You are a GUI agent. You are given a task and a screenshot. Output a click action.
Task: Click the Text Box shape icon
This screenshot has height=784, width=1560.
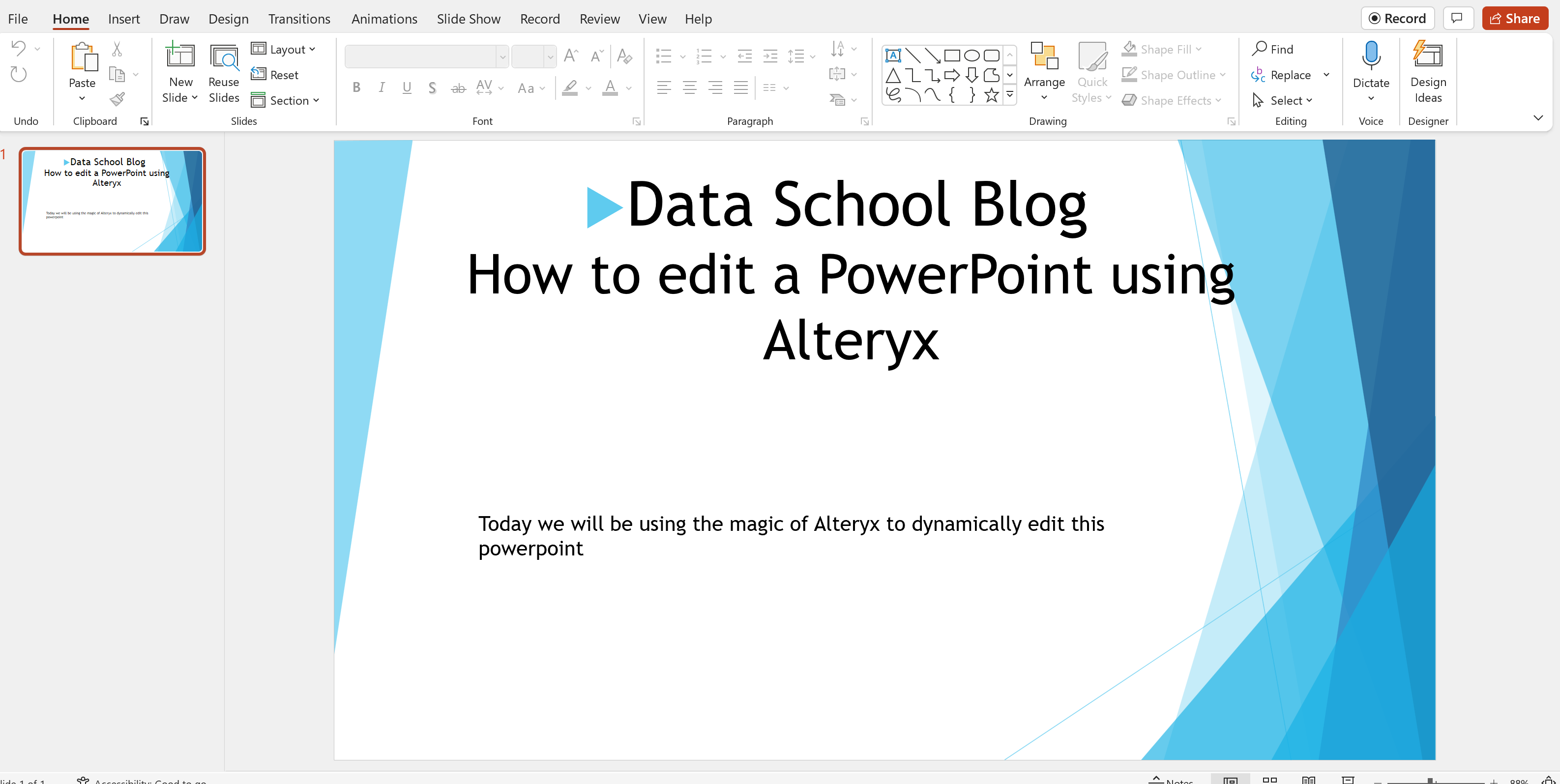[893, 56]
